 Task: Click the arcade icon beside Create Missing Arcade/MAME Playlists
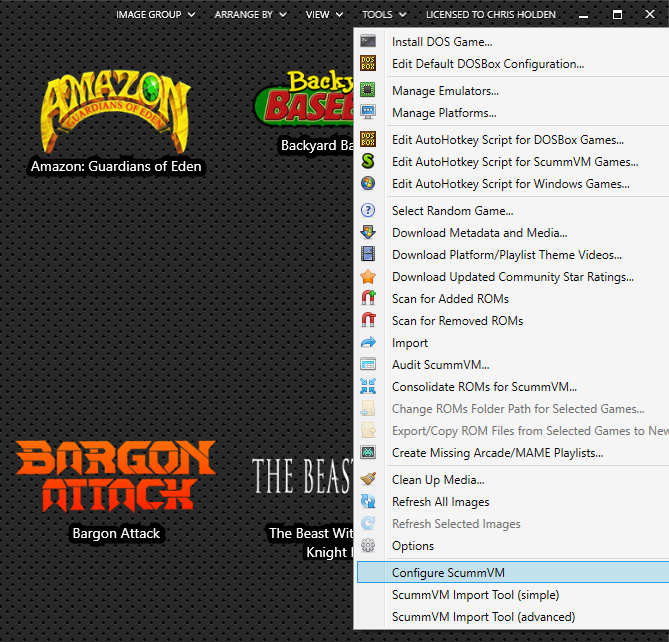click(368, 452)
